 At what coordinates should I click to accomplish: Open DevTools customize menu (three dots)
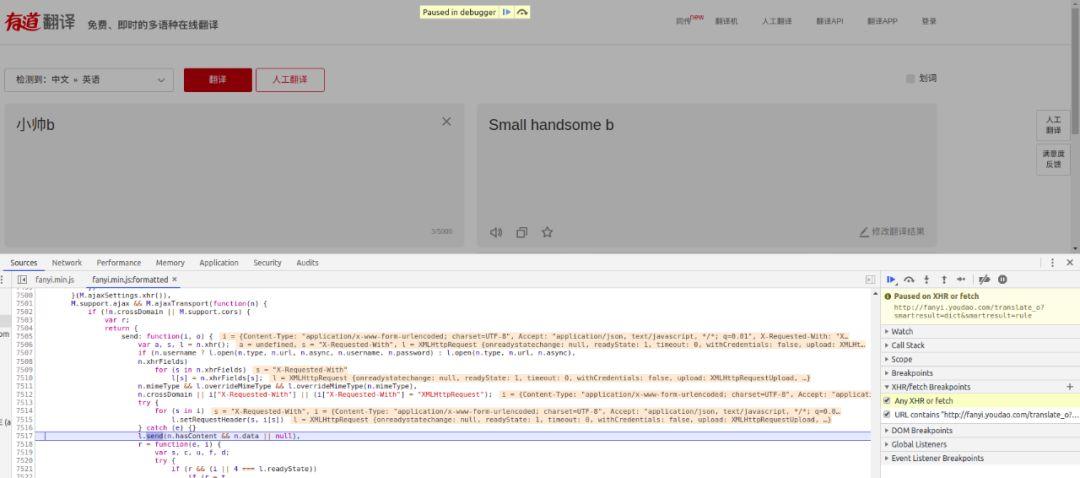(x=1052, y=263)
